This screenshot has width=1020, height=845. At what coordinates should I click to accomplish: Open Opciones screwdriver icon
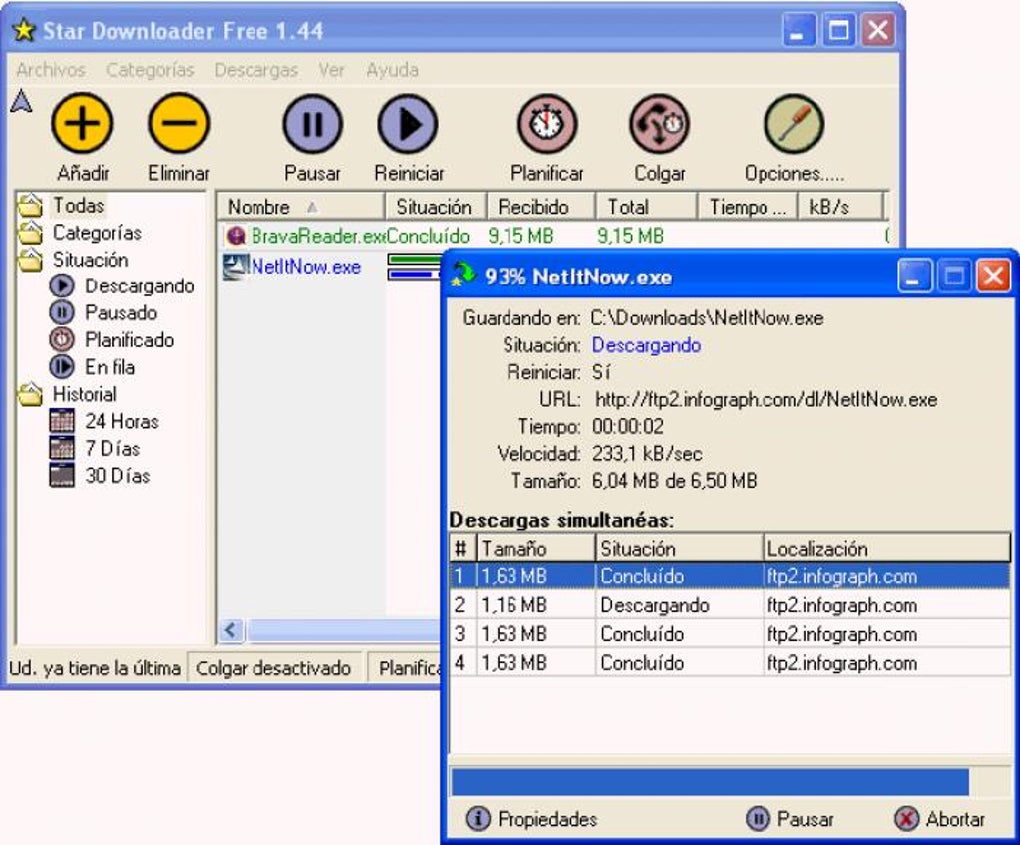click(x=794, y=124)
